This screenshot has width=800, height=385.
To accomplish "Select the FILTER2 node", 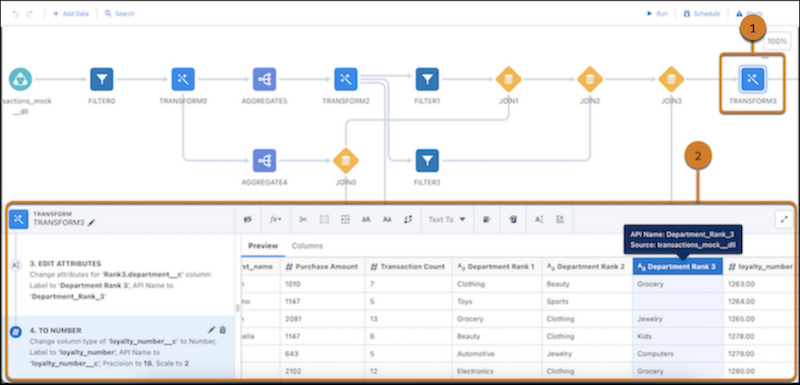I will (x=427, y=161).
